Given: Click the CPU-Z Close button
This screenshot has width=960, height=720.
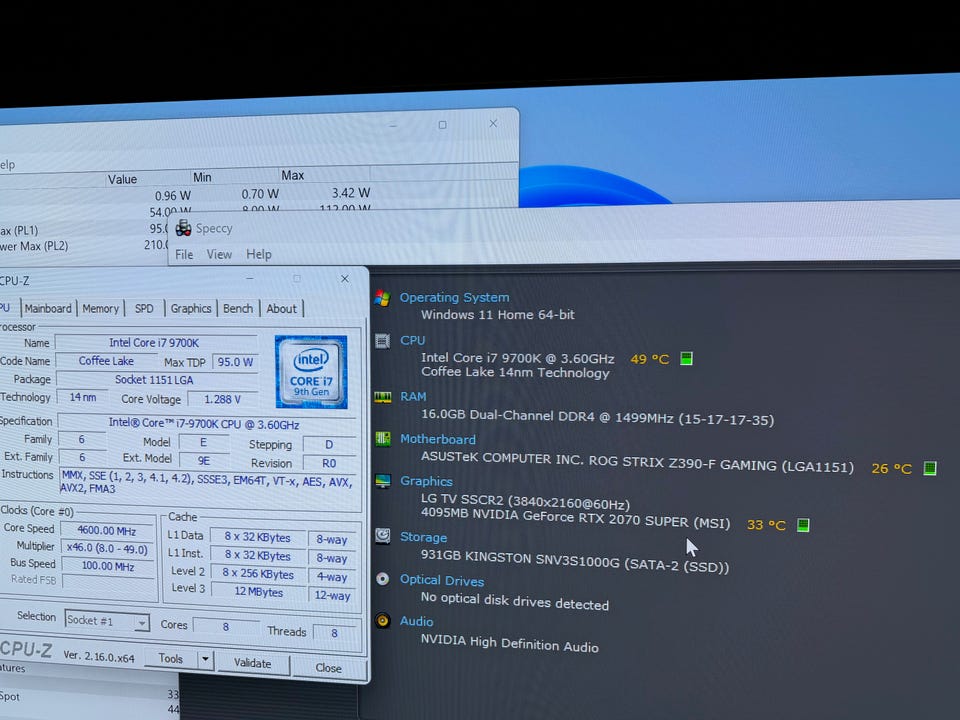Looking at the screenshot, I should coord(328,668).
